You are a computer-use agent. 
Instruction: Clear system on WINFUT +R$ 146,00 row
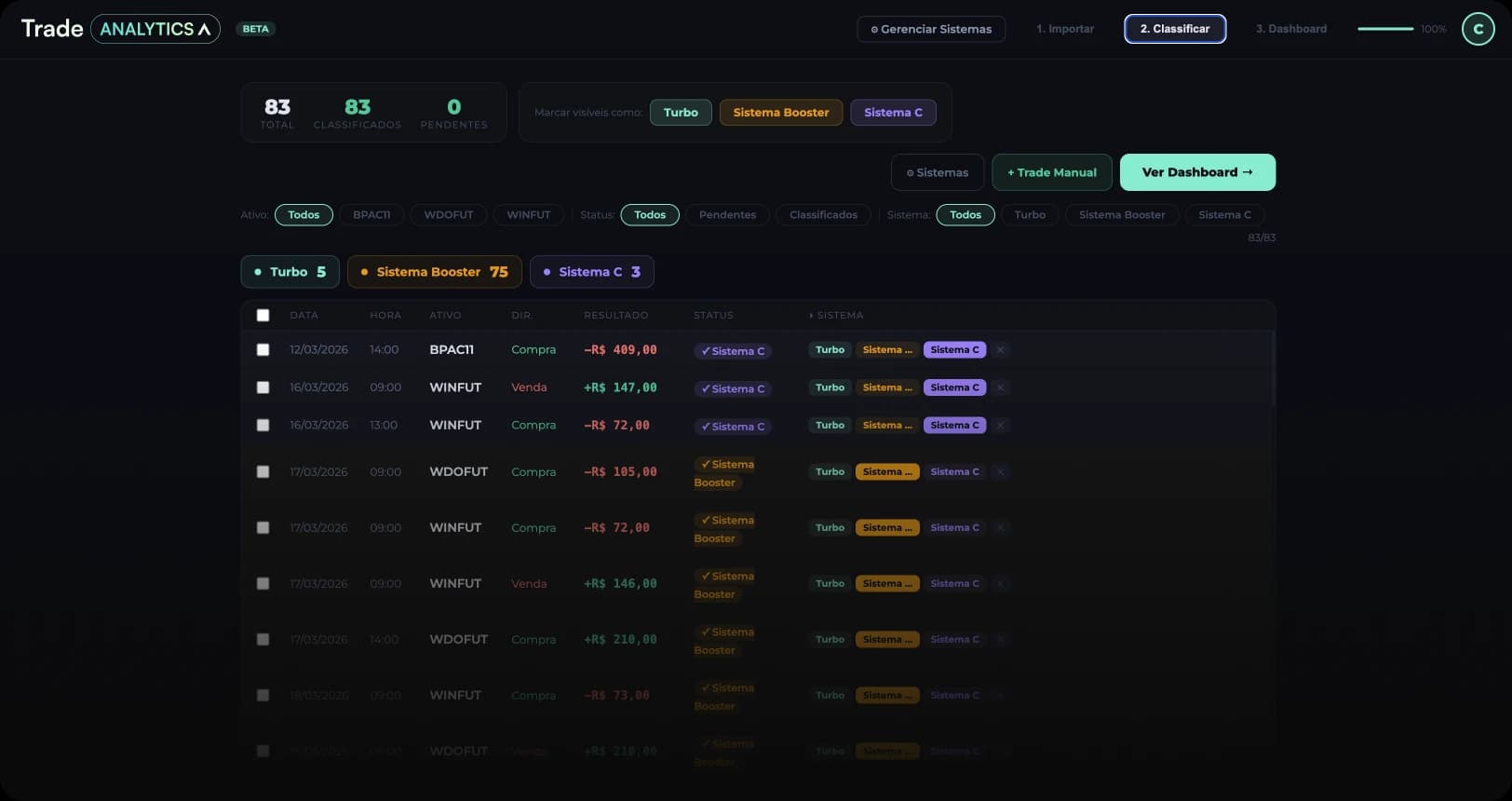(x=1000, y=583)
